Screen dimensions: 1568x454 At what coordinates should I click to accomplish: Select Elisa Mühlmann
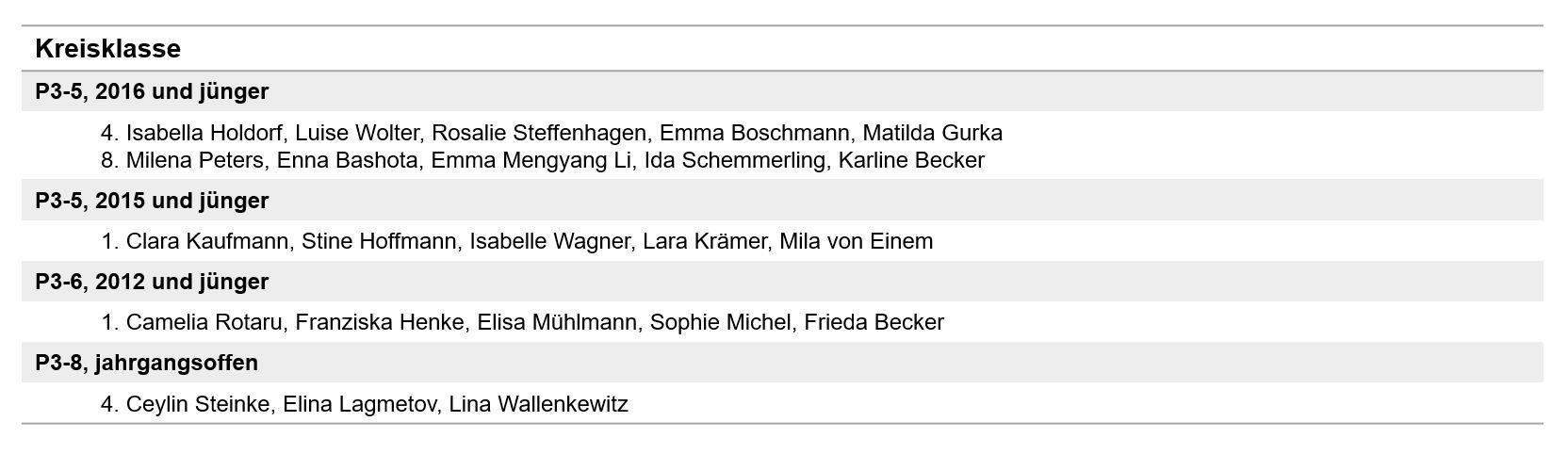pyautogui.click(x=557, y=322)
